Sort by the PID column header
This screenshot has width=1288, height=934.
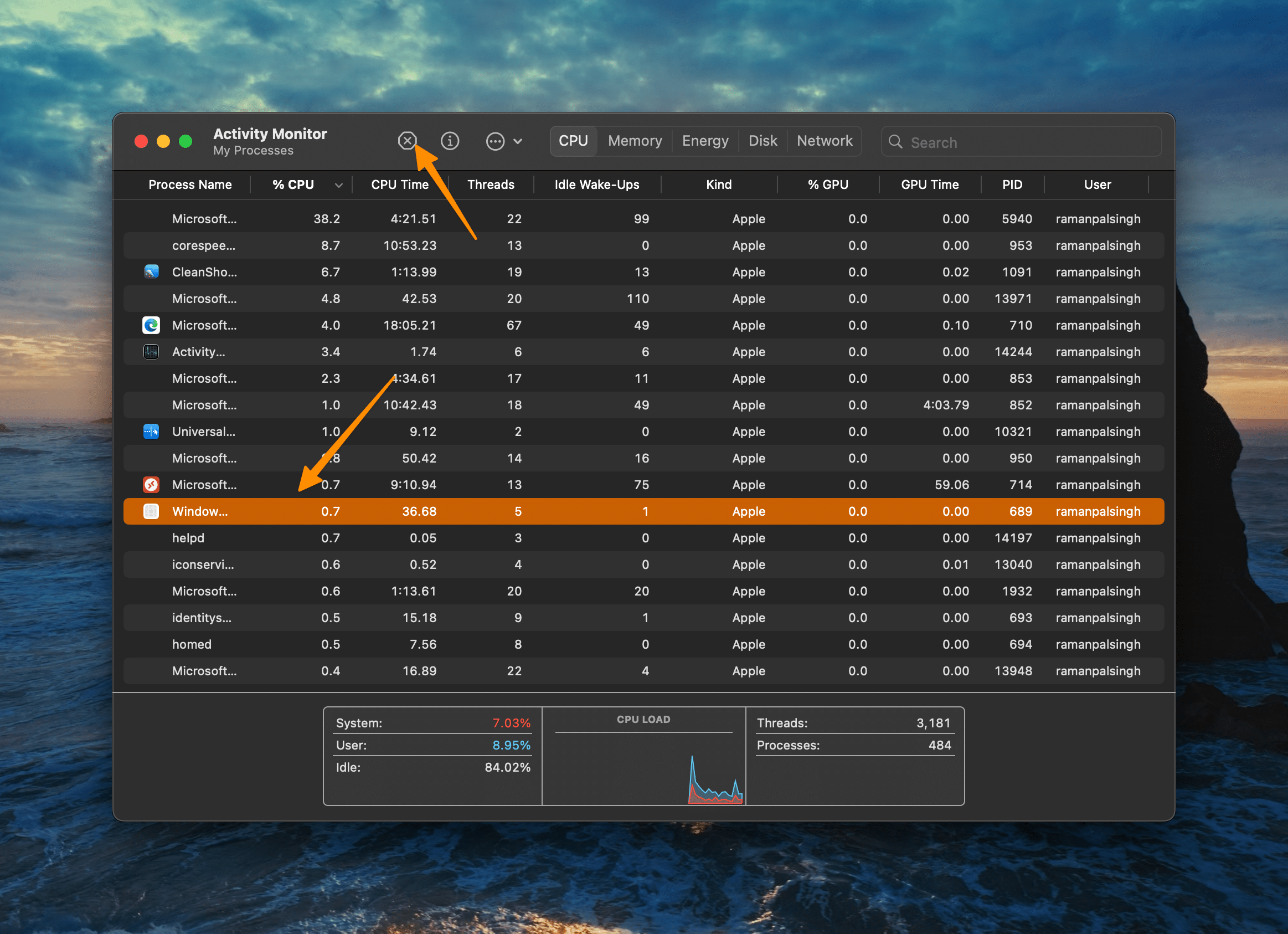pos(1012,184)
